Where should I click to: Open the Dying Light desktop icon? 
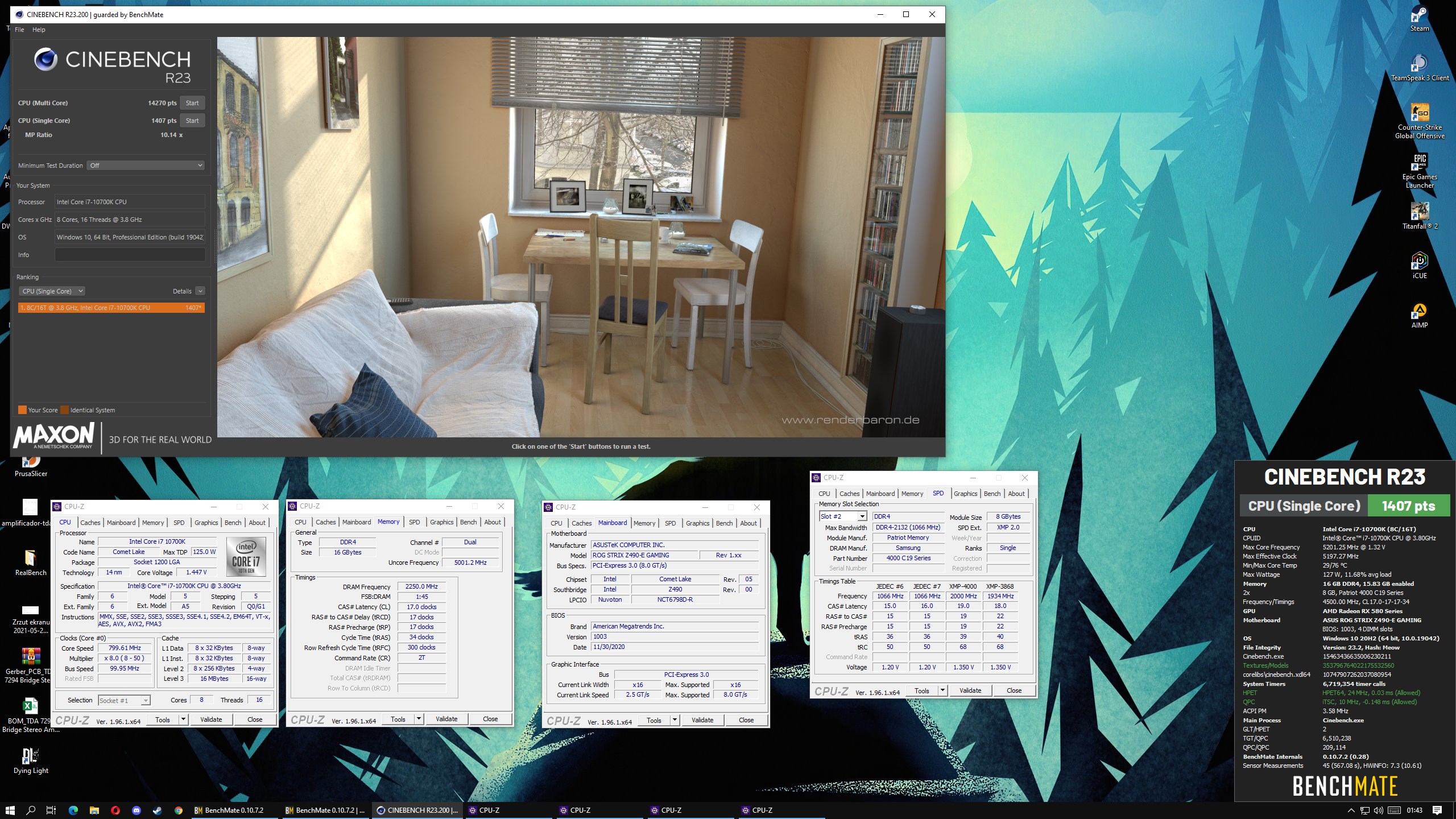tap(31, 761)
